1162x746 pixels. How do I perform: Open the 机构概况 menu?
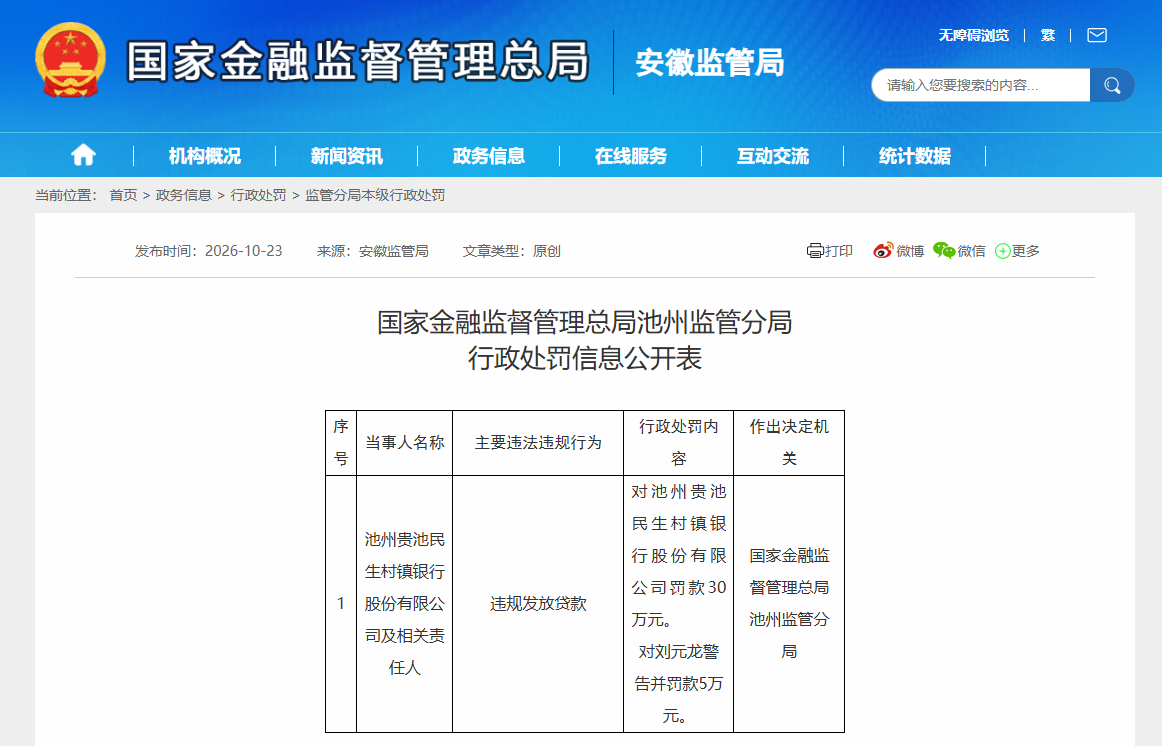pos(205,156)
